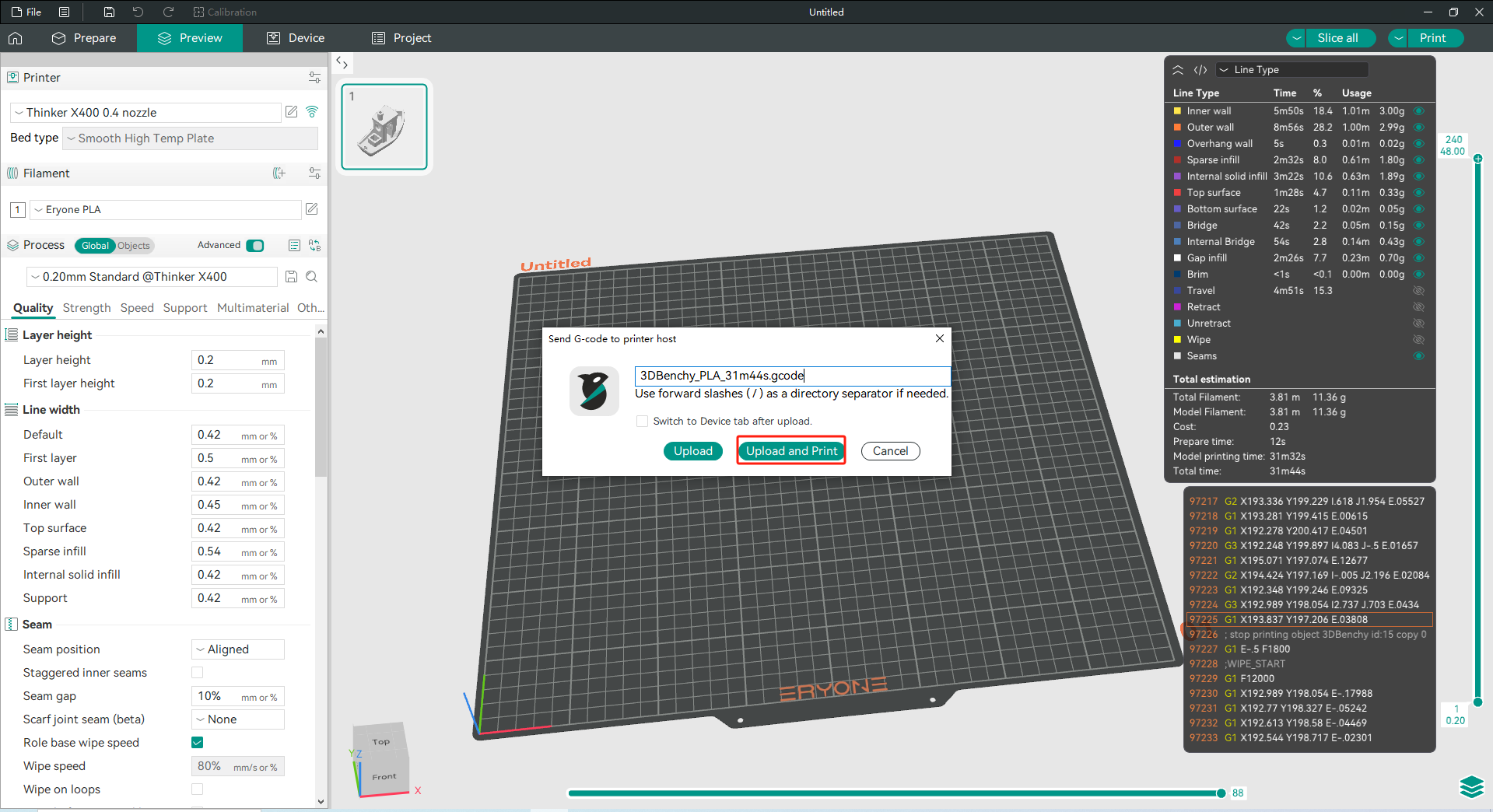Click the Calibration toolbar item
This screenshot has height=812, width=1493.
coord(225,12)
